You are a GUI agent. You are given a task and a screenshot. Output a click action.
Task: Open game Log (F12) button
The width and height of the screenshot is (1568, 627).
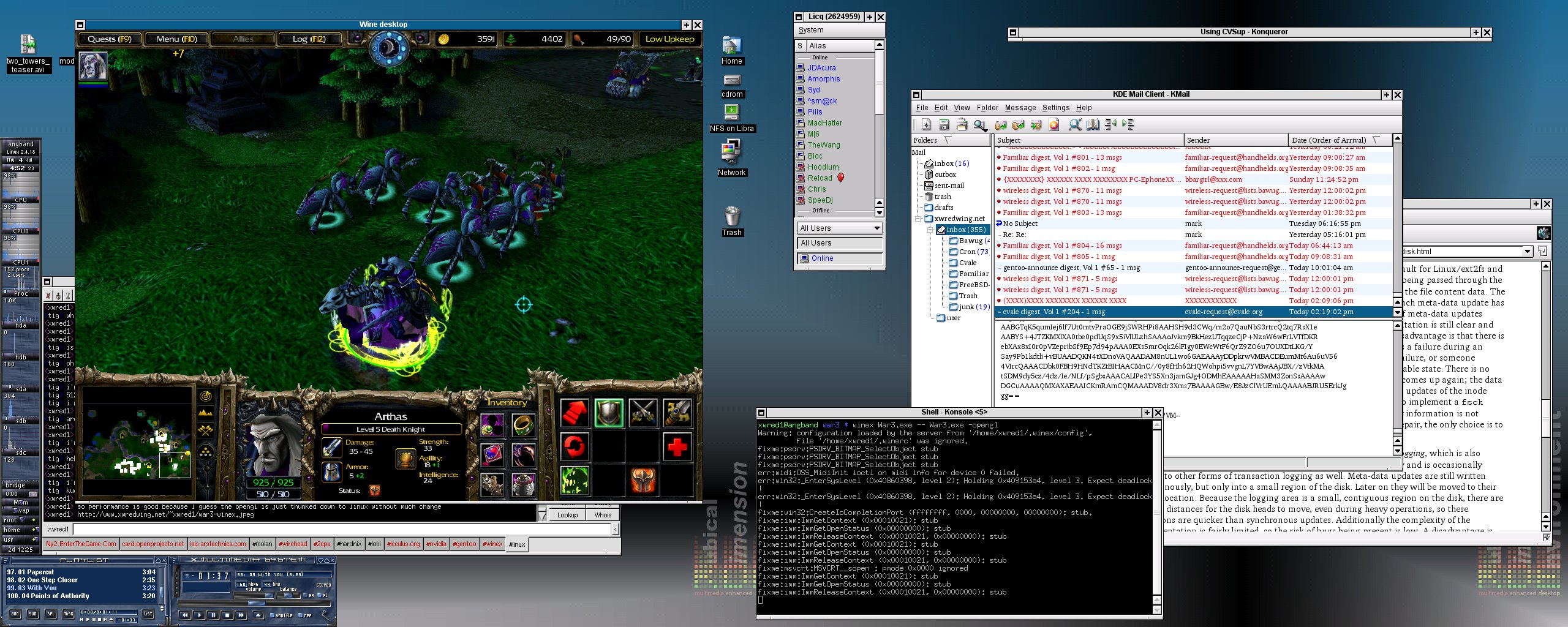309,39
